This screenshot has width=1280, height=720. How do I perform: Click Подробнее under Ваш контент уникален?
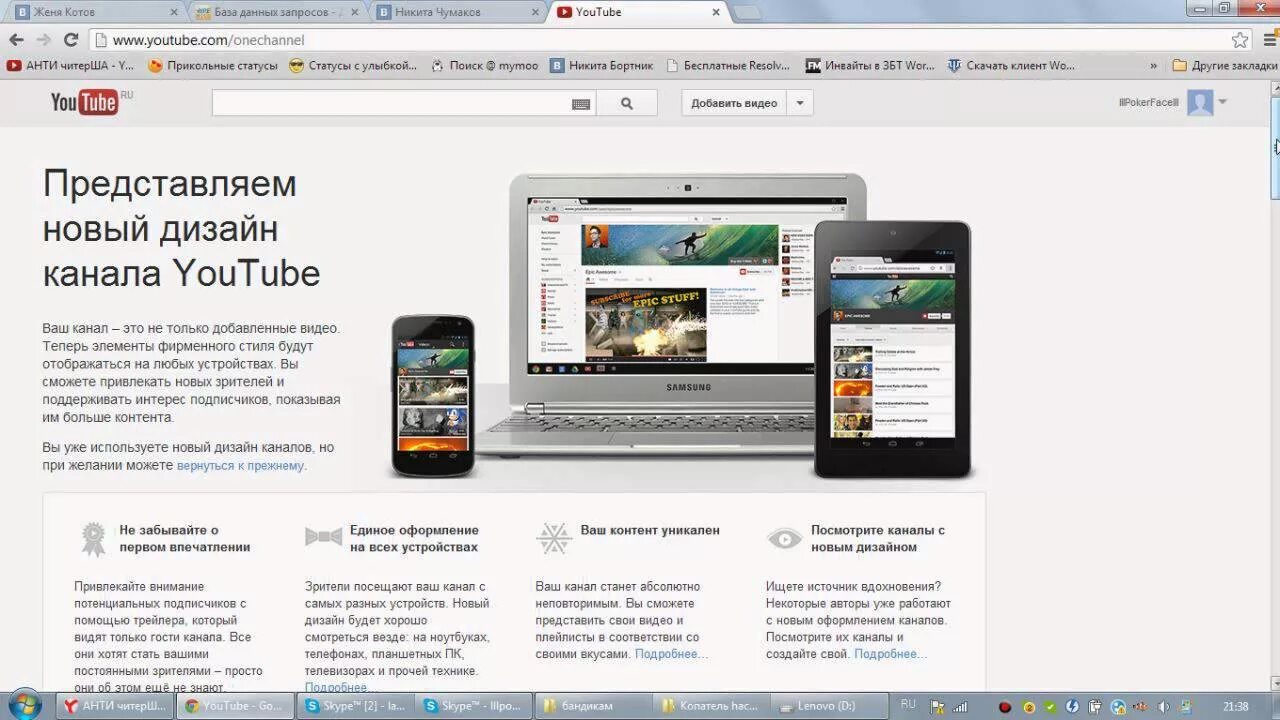(669, 654)
